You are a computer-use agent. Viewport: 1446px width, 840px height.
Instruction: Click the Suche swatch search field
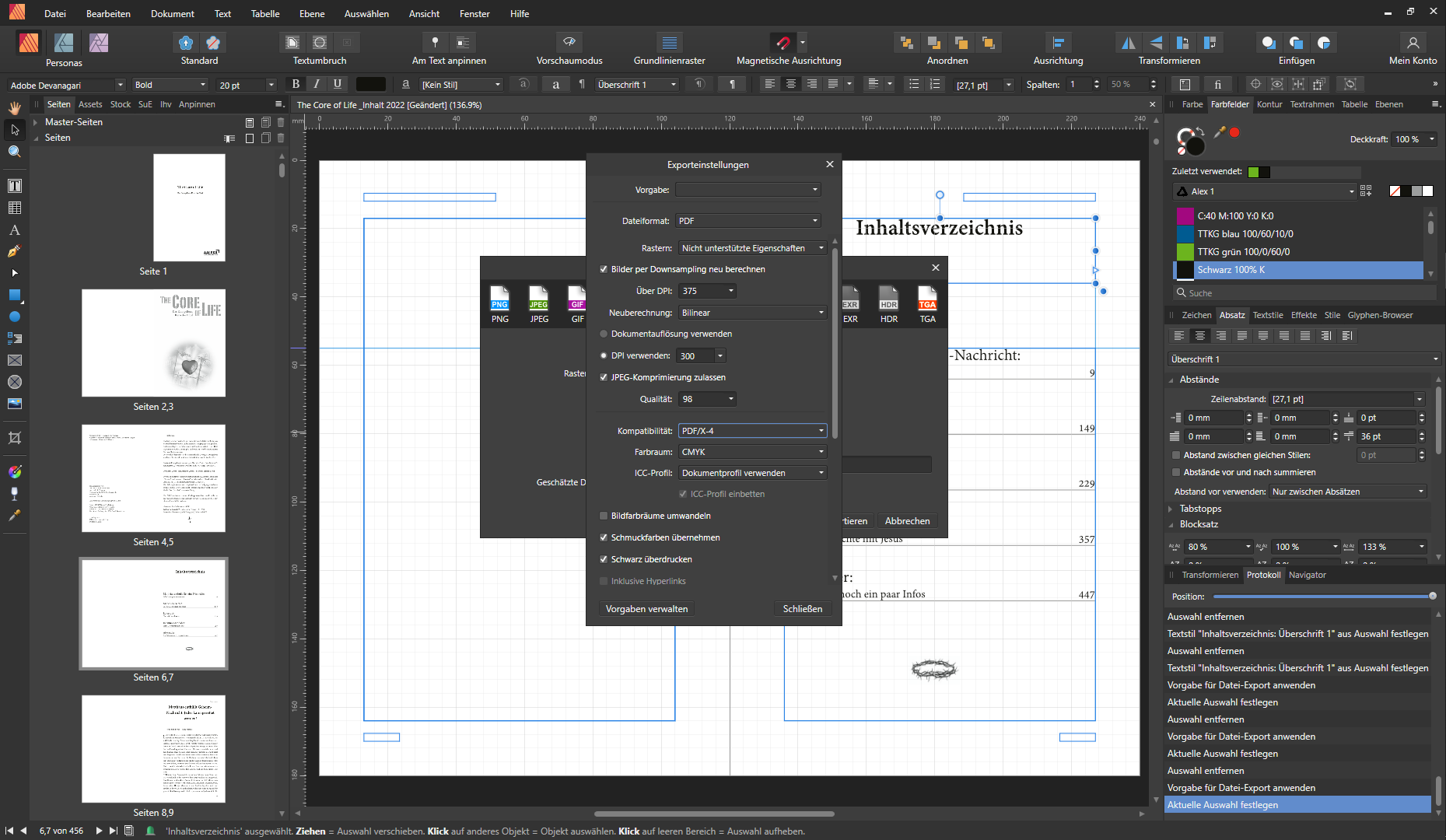coord(1304,293)
